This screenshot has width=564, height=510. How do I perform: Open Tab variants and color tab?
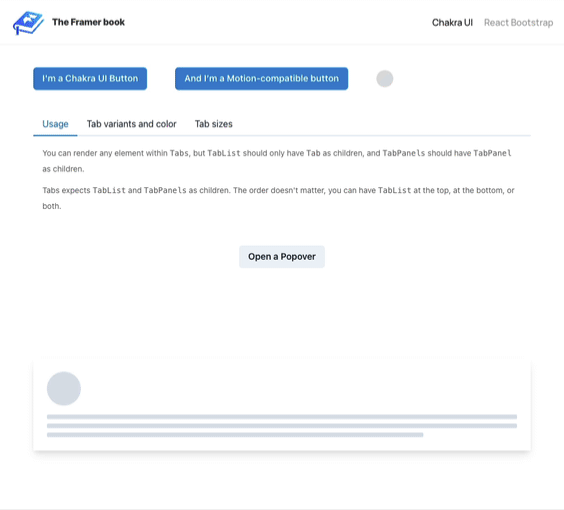tap(132, 124)
